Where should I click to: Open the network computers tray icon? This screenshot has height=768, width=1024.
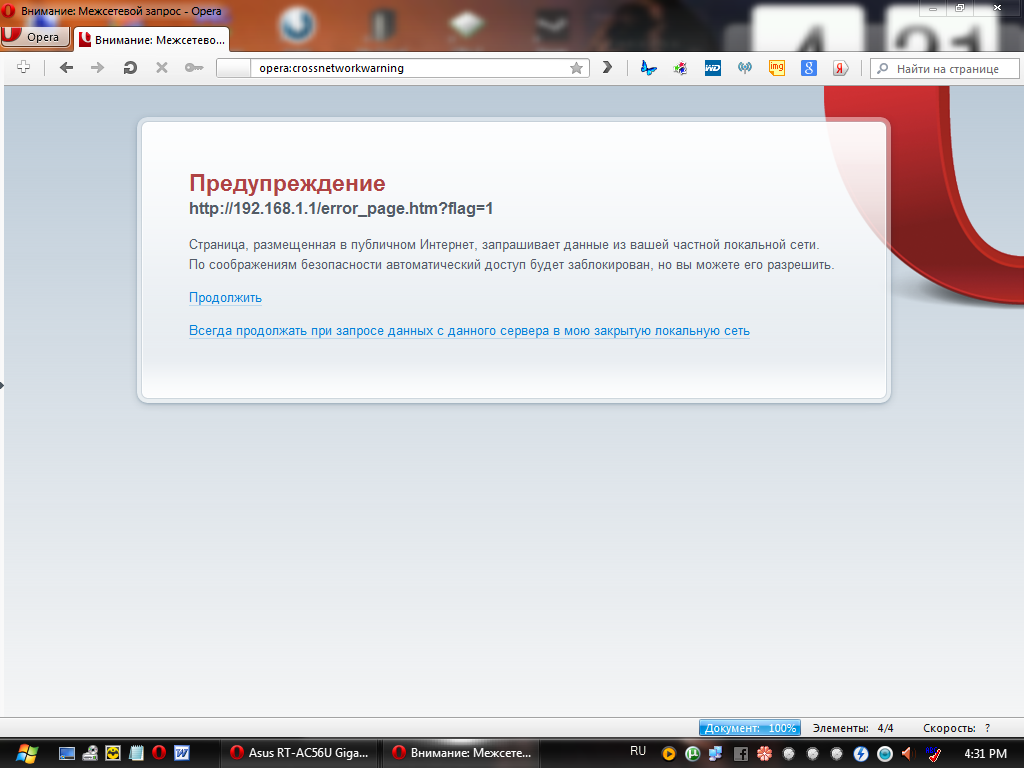(x=716, y=754)
